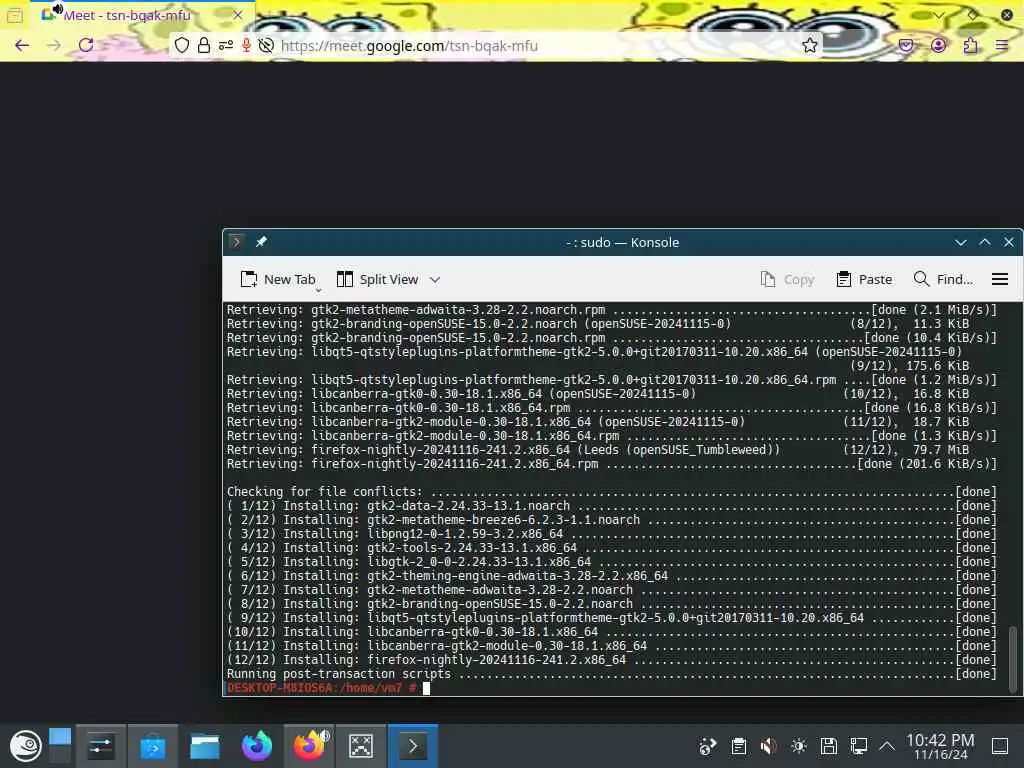This screenshot has height=768, width=1024.
Task: Open a New Tab in Konsole
Action: click(x=278, y=280)
